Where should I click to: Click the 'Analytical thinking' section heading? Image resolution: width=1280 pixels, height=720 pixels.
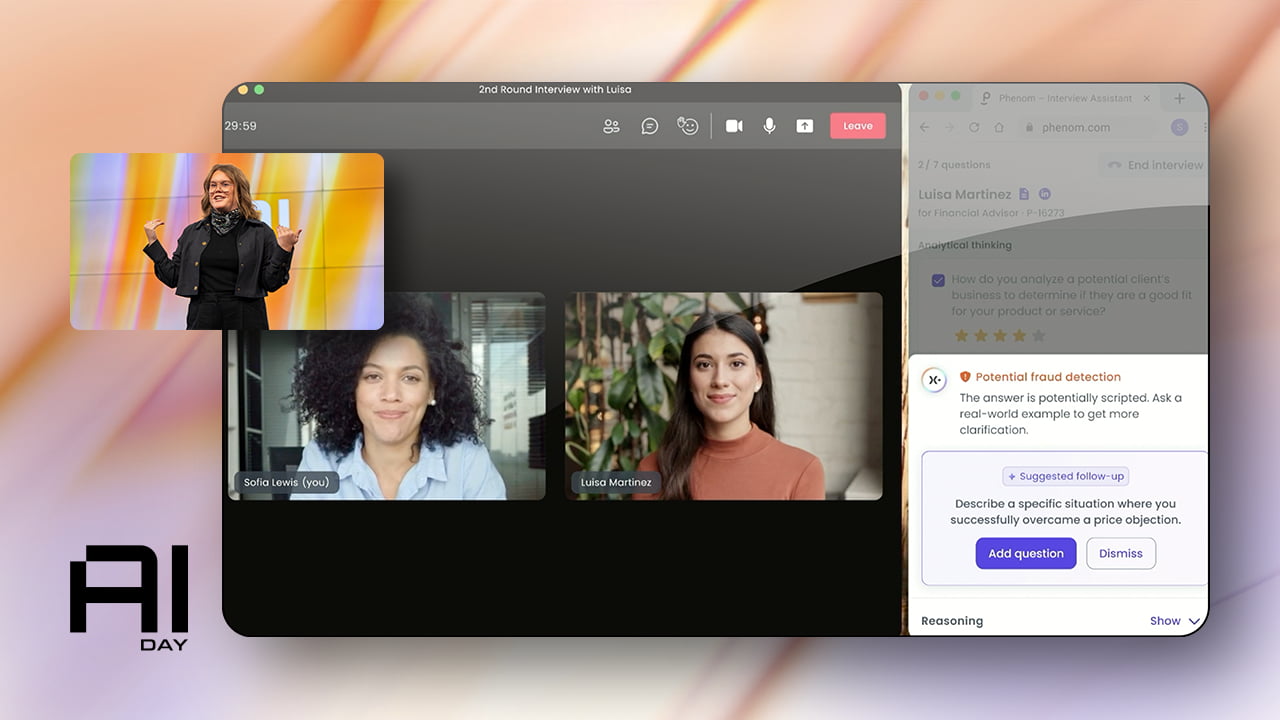(x=965, y=245)
